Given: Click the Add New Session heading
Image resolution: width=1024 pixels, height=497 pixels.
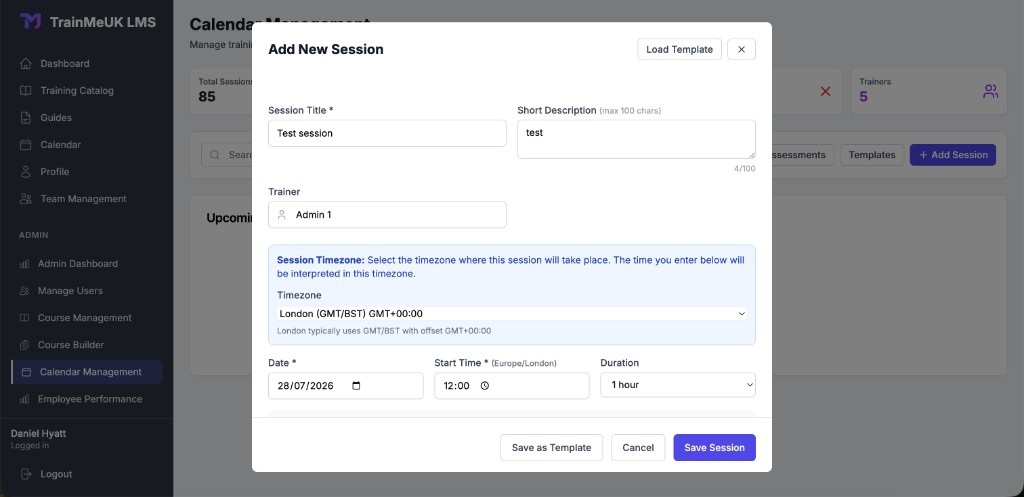Looking at the screenshot, I should [x=326, y=50].
